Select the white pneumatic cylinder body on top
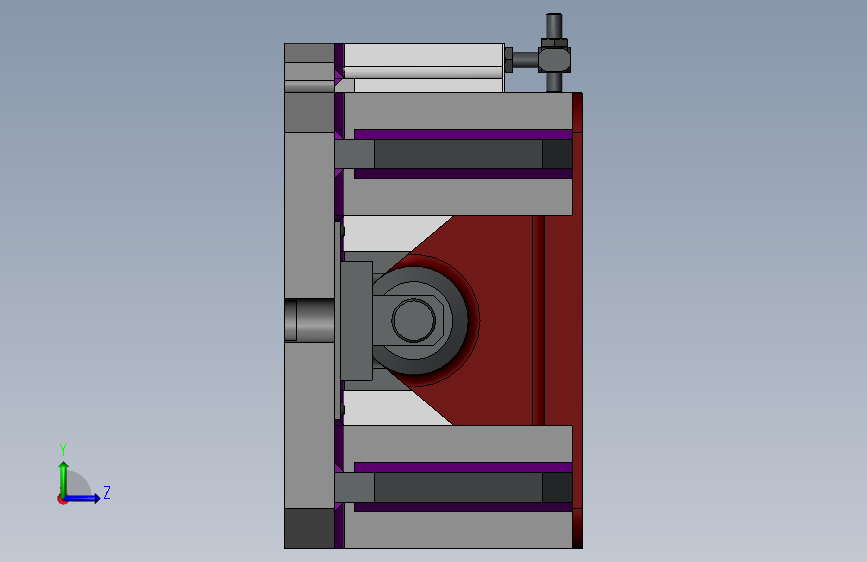This screenshot has height=562, width=867. coord(424,67)
